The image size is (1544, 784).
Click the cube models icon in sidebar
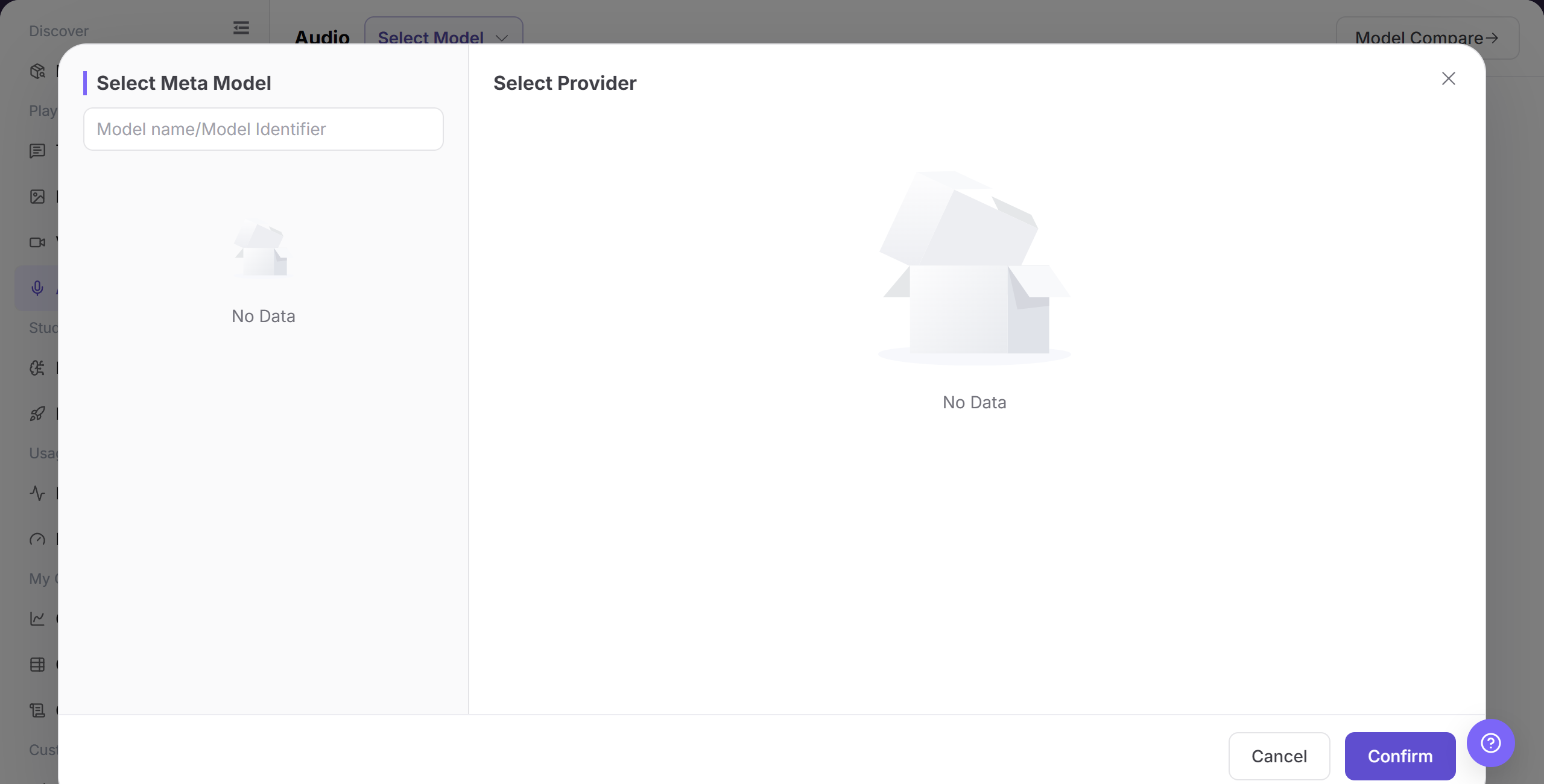tap(37, 71)
